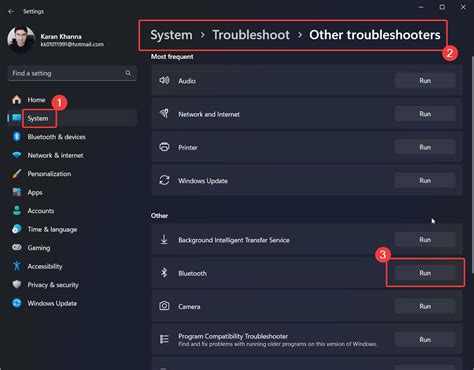The width and height of the screenshot is (474, 370).
Task: Open Apps settings
Action: (x=72, y=192)
